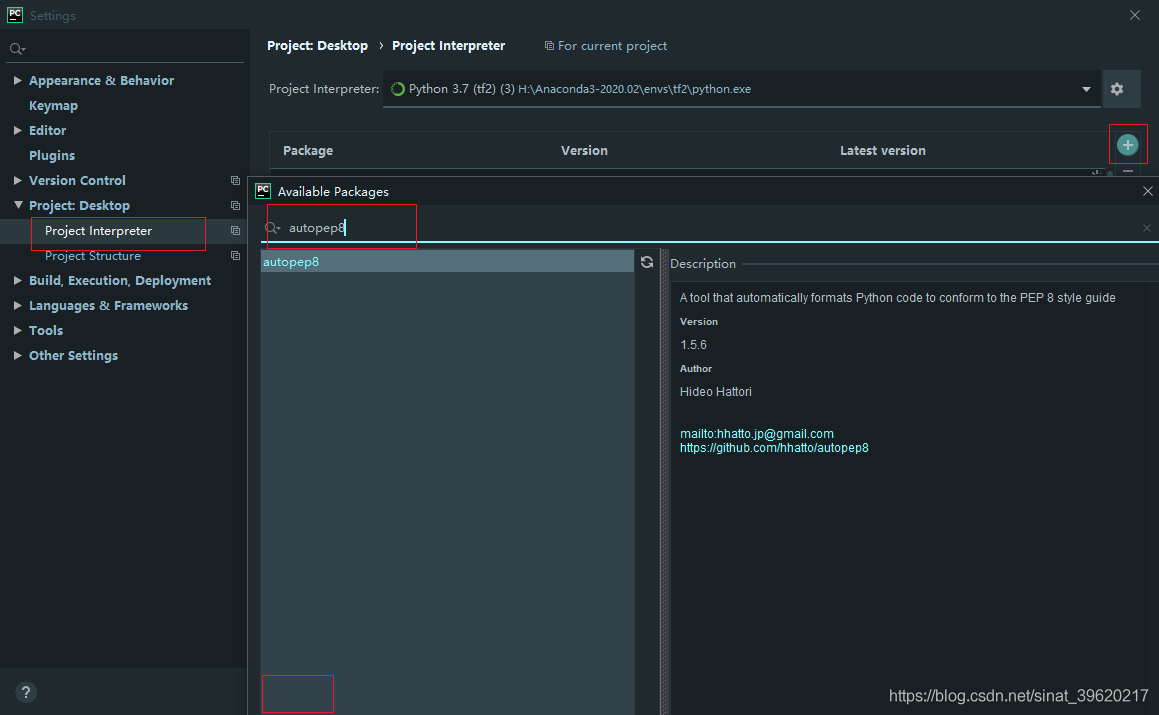
Task: Click copy icon beside Project: Desktop
Action: [x=235, y=206]
